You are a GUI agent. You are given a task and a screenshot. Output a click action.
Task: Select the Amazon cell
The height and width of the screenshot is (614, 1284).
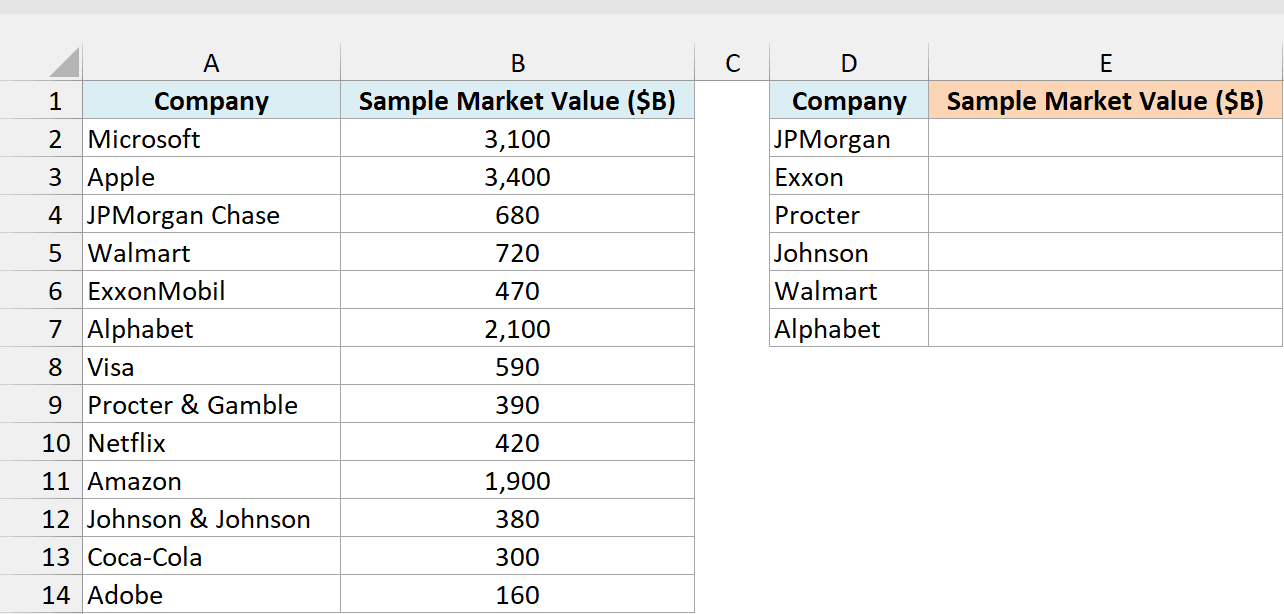[211, 481]
